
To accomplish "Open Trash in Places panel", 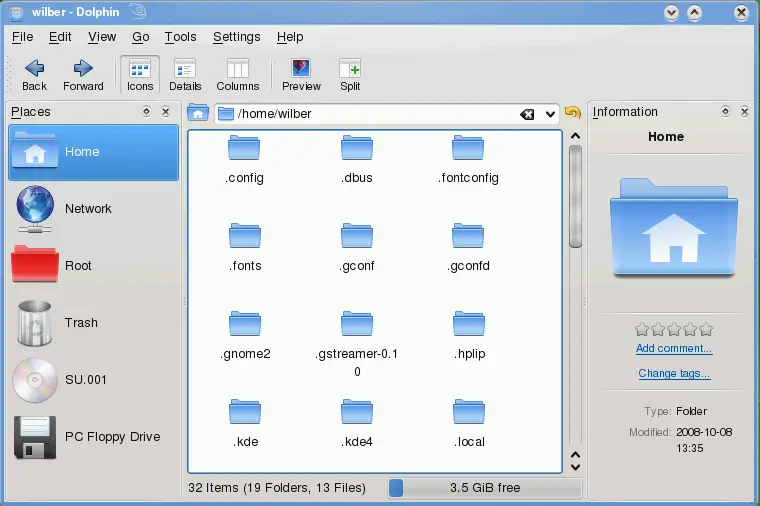I will click(81, 322).
